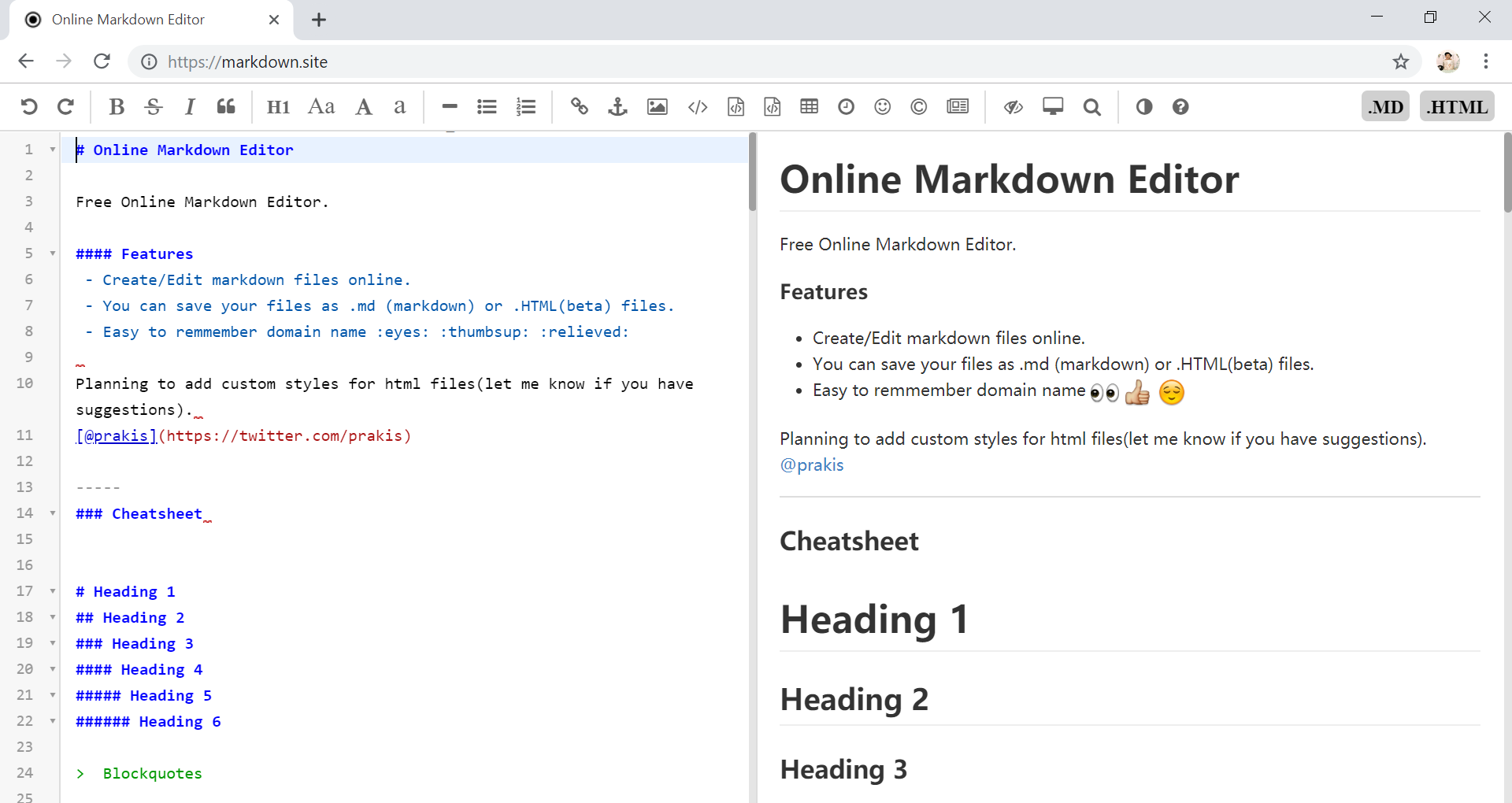The height and width of the screenshot is (803, 1512).
Task: Download file as .MD
Action: 1386,105
